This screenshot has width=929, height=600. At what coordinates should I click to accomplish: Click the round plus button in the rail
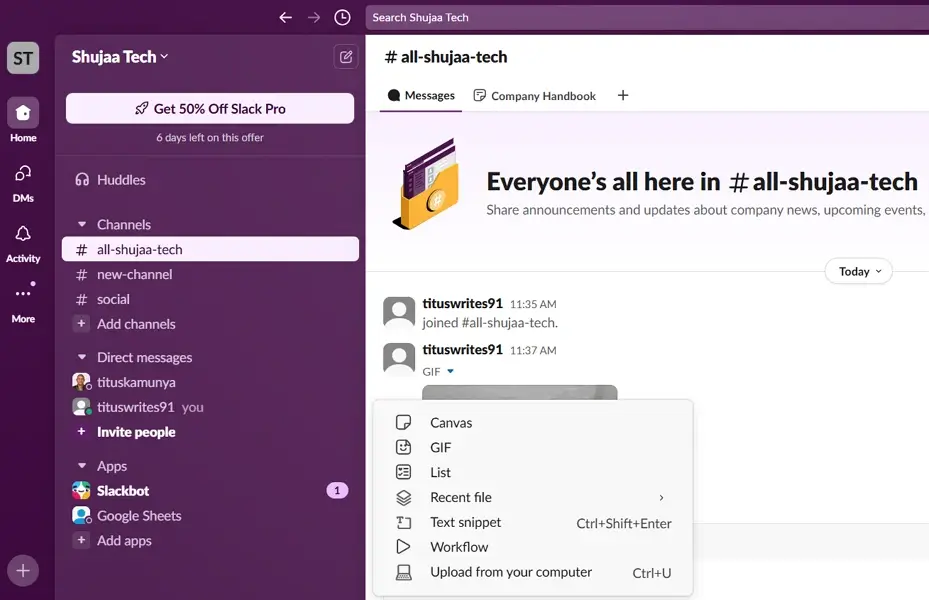[x=23, y=570]
